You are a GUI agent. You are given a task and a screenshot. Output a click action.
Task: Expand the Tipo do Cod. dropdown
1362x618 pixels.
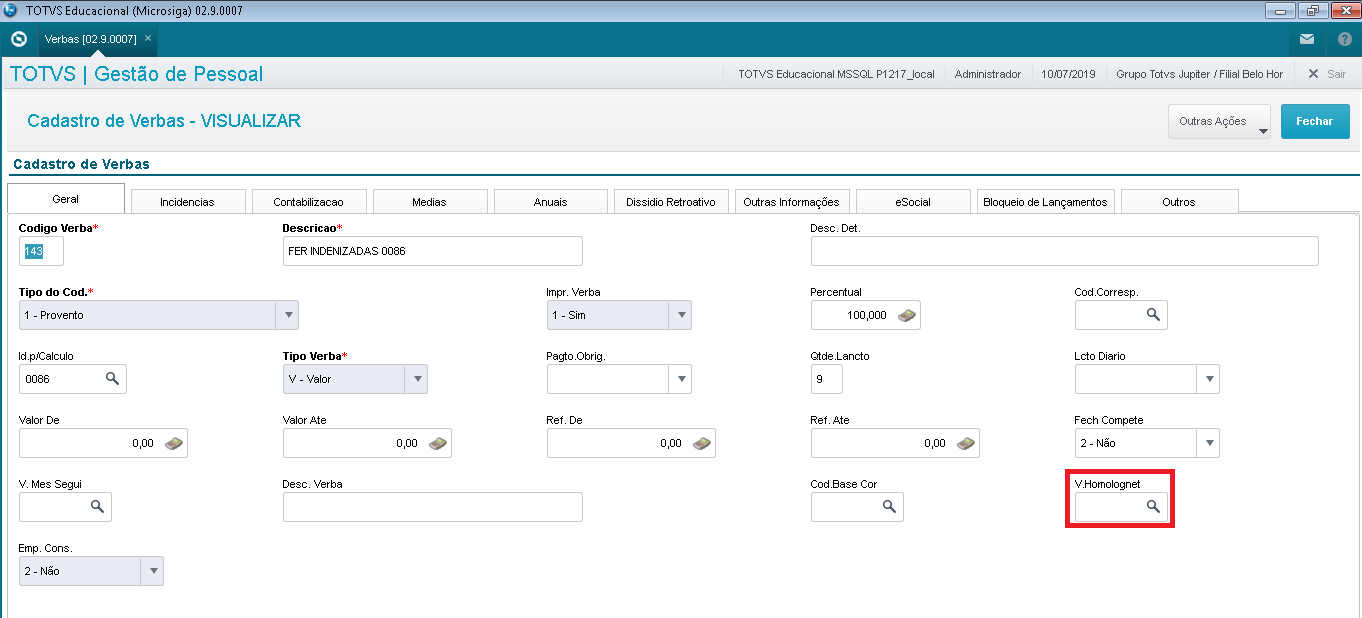[x=287, y=315]
